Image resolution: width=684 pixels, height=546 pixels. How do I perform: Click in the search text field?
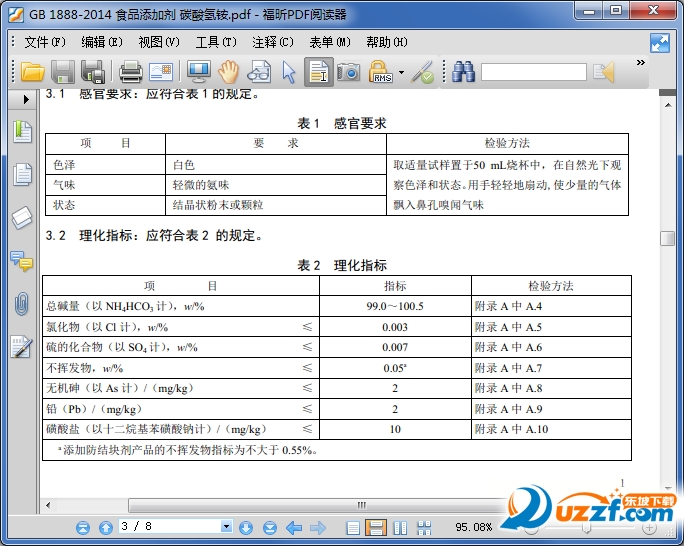pyautogui.click(x=534, y=72)
